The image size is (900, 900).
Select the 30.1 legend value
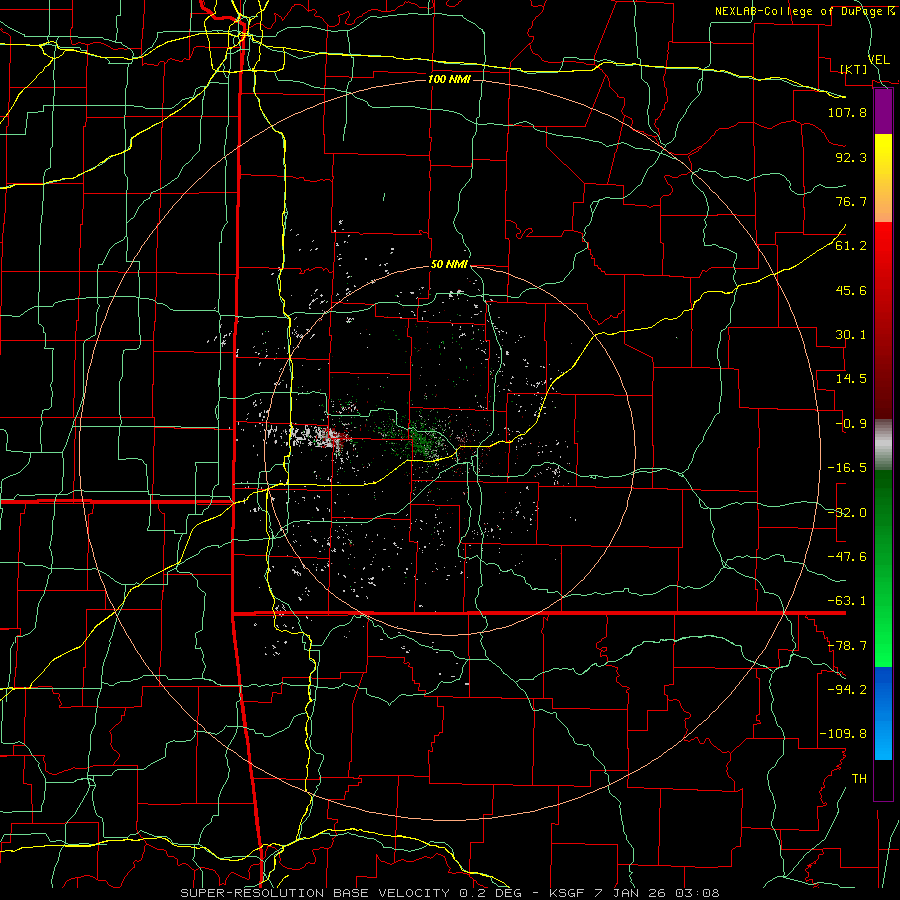[x=851, y=335]
